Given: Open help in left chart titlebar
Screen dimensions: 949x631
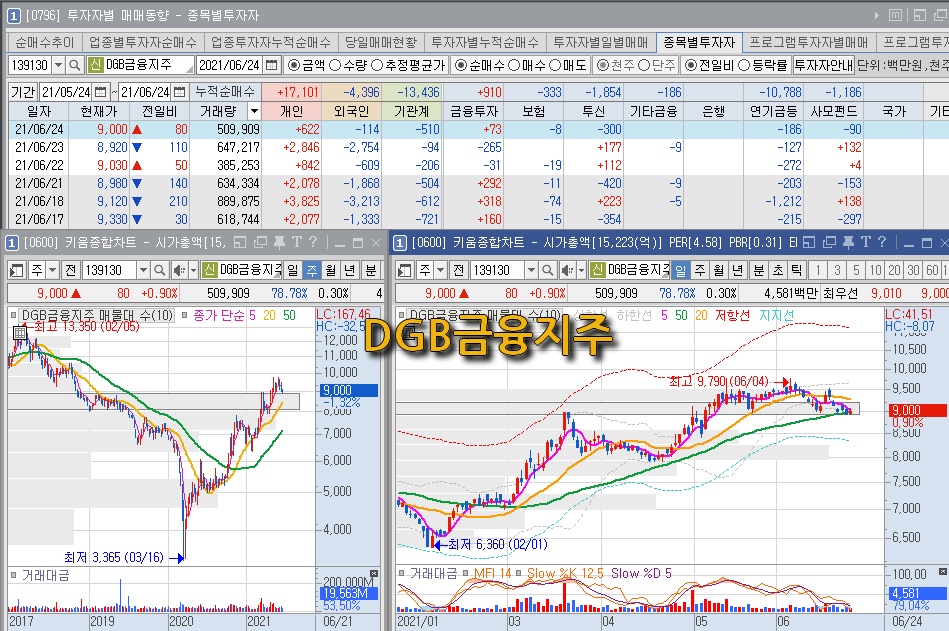Looking at the screenshot, I should point(312,243).
